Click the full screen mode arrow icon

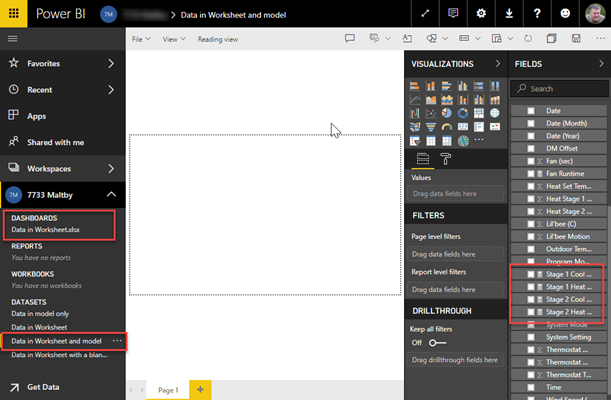click(x=425, y=14)
